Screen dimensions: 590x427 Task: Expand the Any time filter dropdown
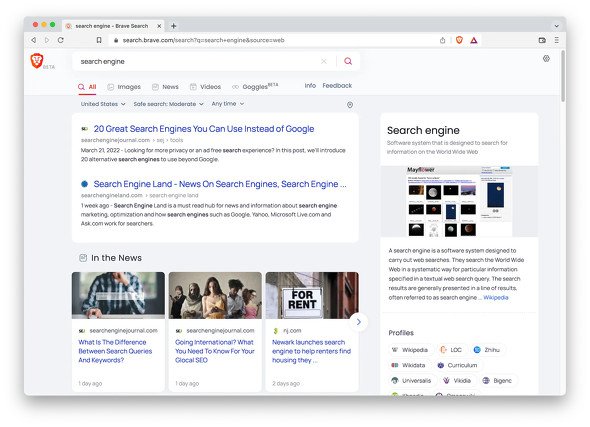pos(228,103)
